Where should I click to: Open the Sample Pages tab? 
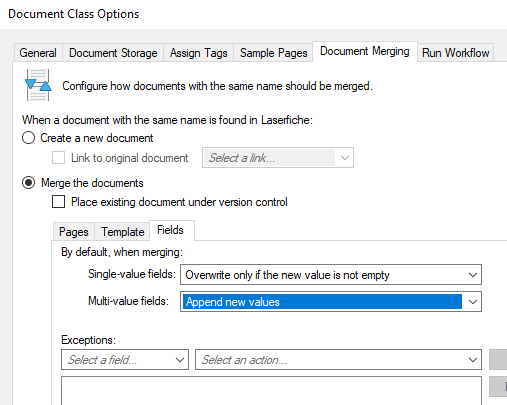click(x=273, y=53)
